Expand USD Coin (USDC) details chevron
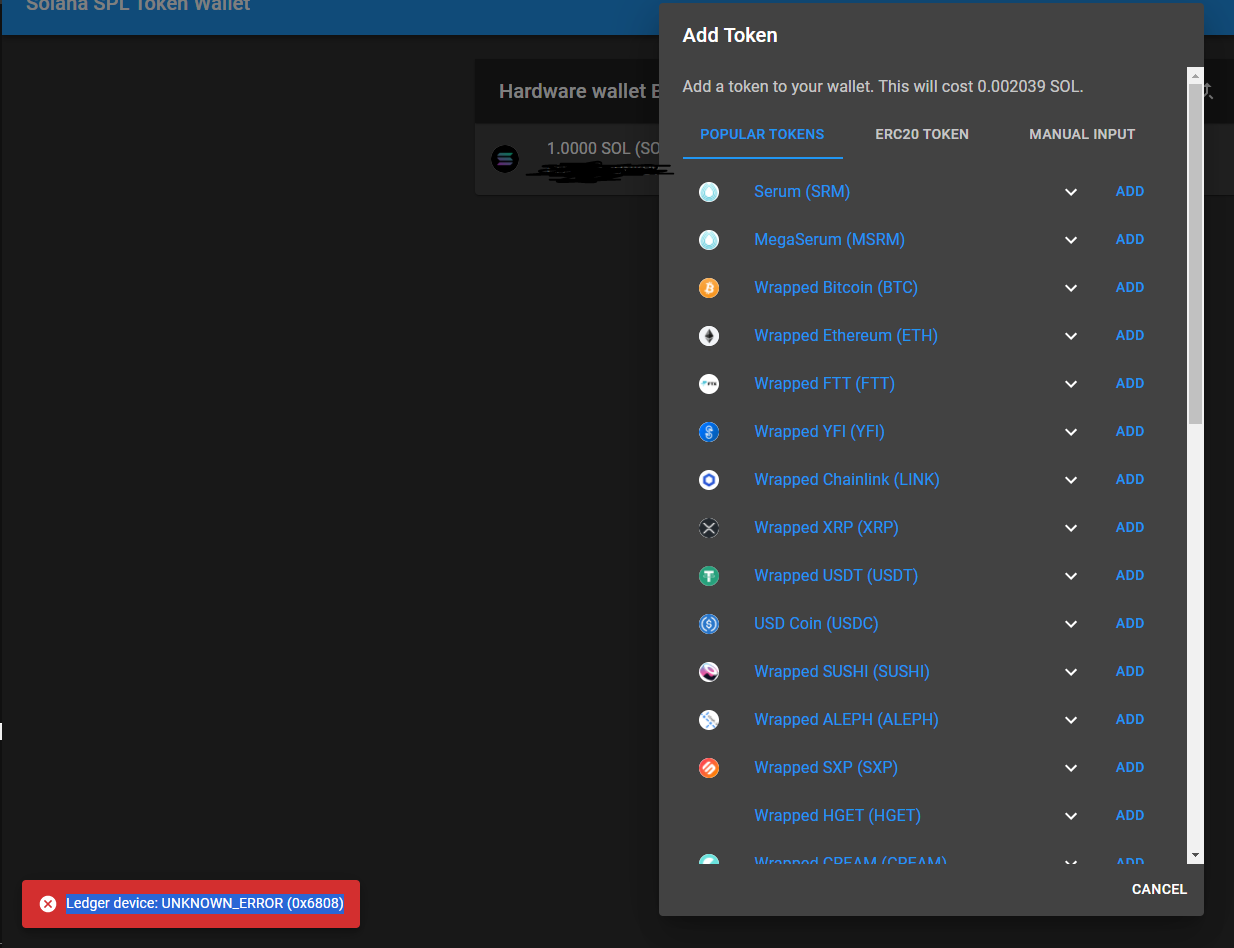This screenshot has width=1234, height=948. point(1071,624)
